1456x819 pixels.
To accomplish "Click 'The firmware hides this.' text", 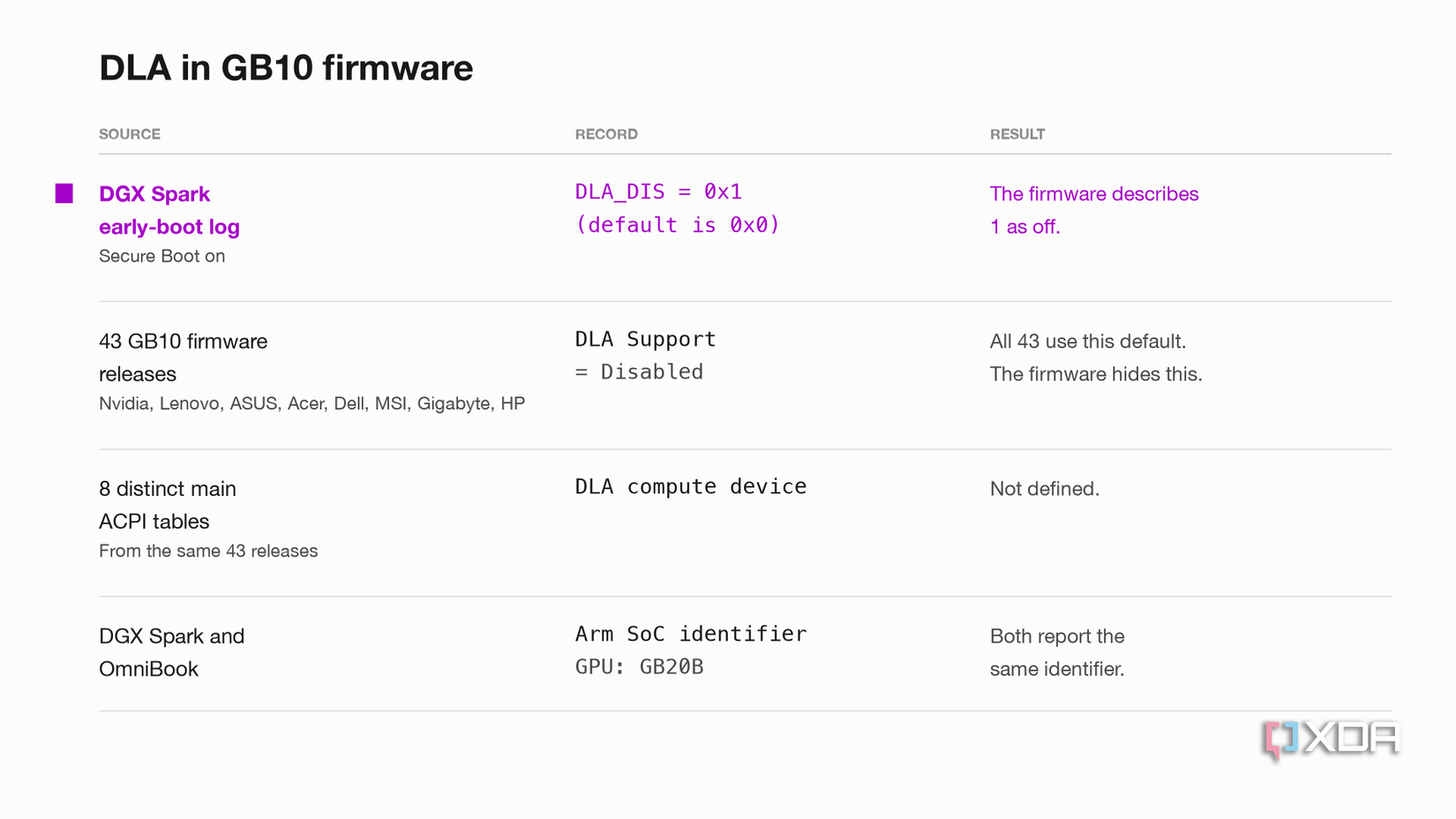I will click(x=1096, y=374).
